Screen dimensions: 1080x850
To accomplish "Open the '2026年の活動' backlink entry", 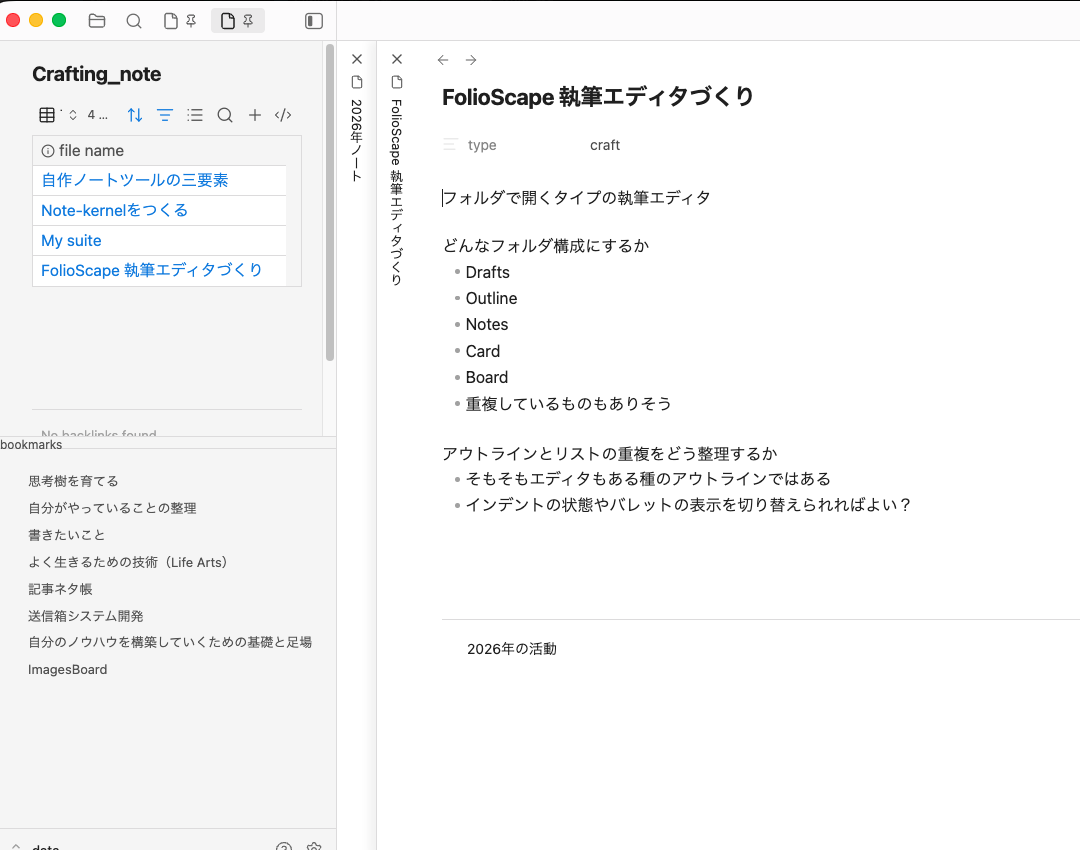I will [512, 649].
